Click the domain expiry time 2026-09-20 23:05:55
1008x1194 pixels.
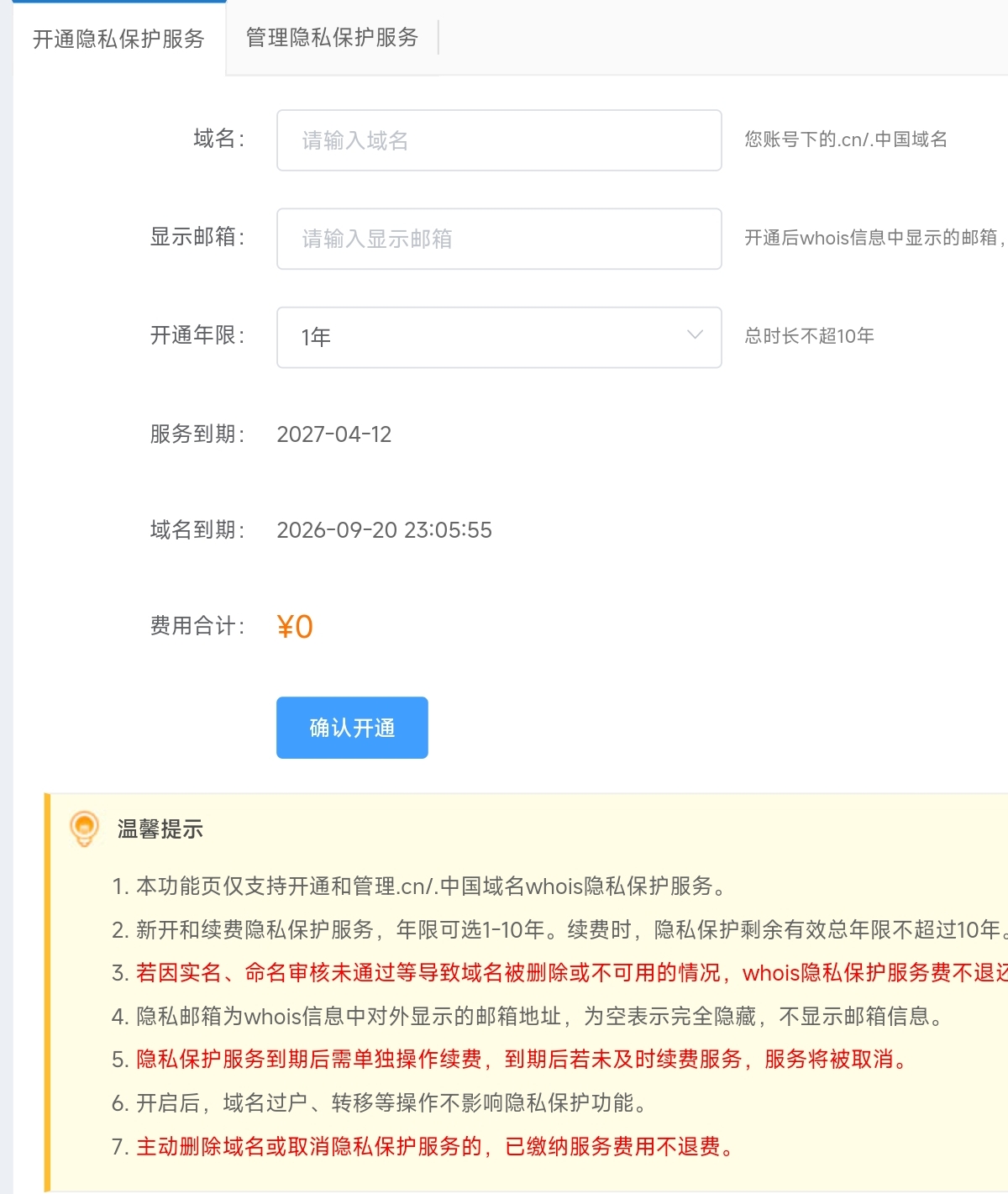(384, 530)
